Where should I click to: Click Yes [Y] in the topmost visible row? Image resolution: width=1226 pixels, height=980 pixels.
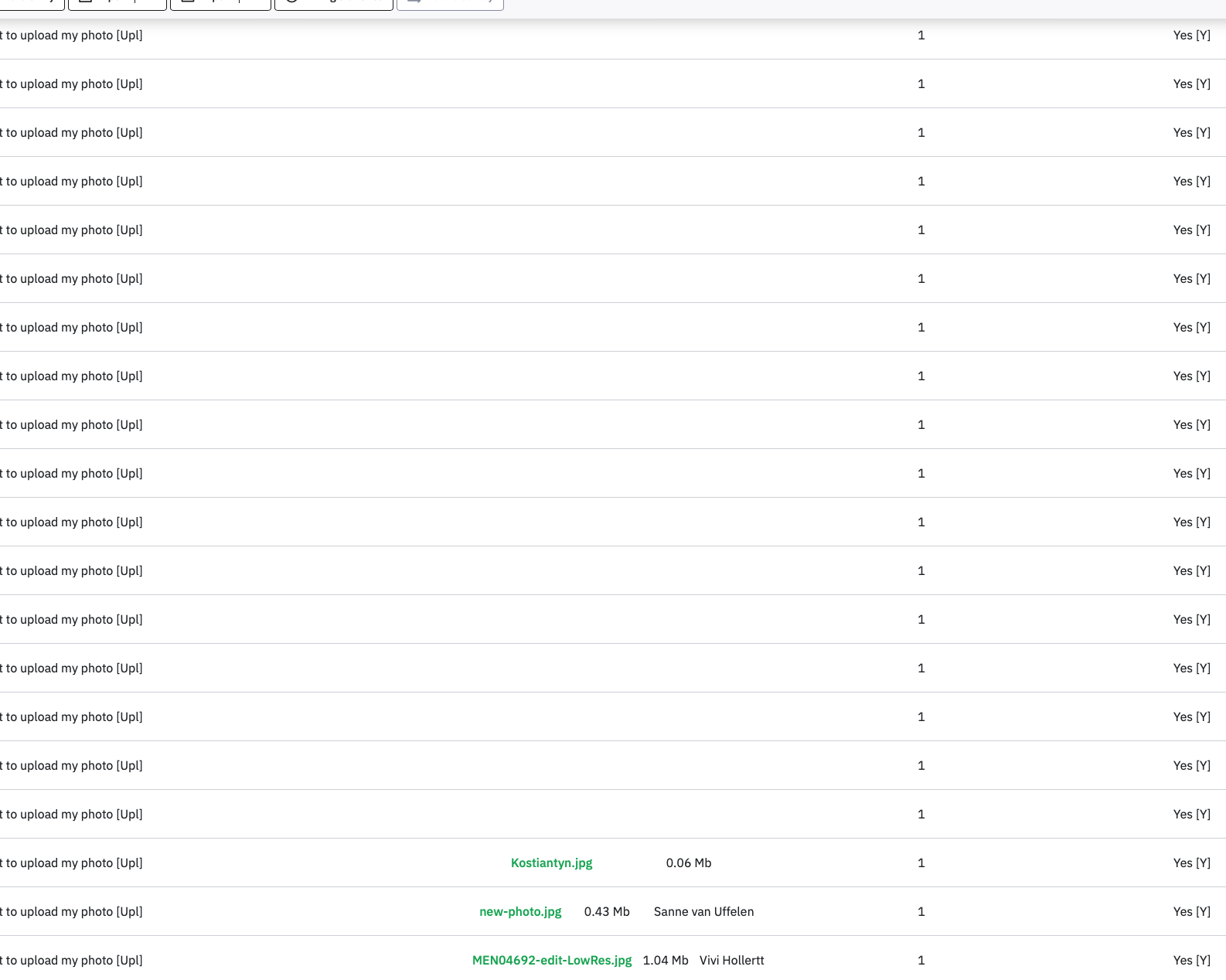coord(1191,35)
